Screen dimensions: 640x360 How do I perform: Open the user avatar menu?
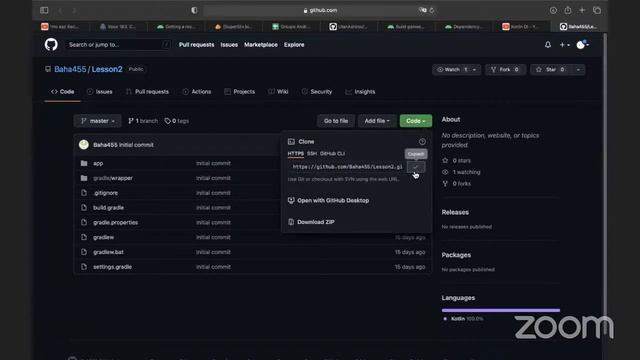pos(582,45)
